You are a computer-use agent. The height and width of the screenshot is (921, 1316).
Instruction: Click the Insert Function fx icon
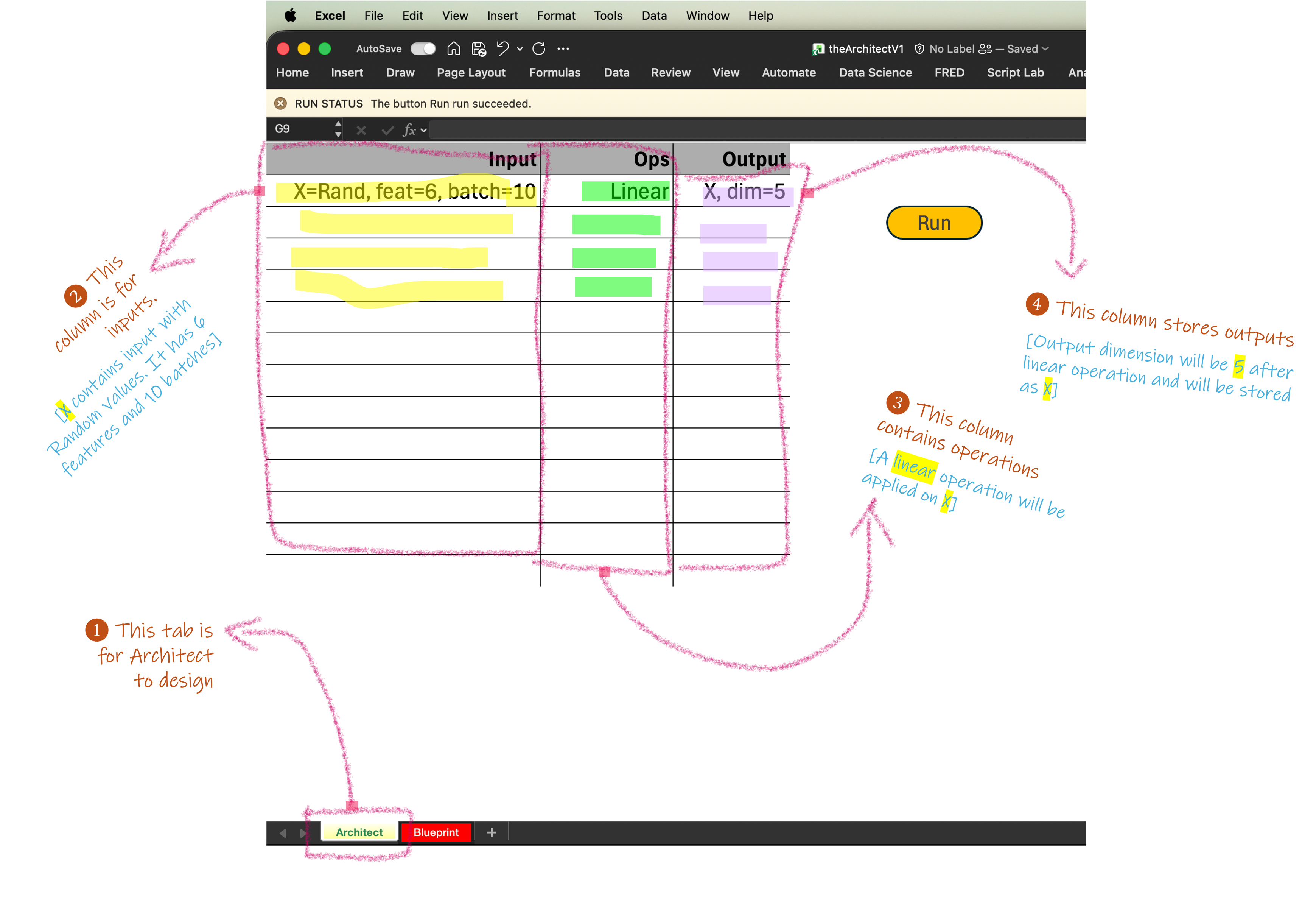pyautogui.click(x=409, y=130)
